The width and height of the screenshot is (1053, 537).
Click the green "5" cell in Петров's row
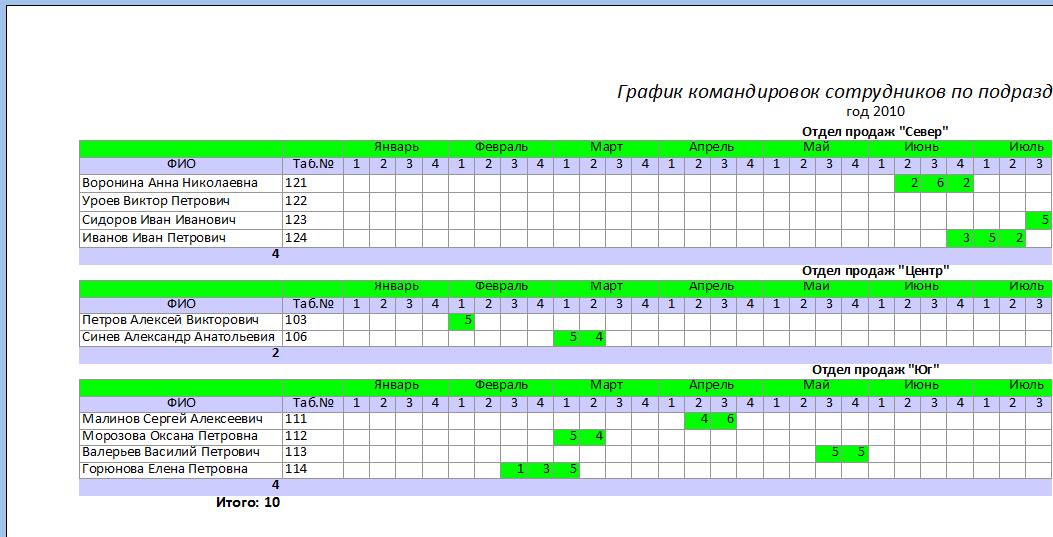461,321
